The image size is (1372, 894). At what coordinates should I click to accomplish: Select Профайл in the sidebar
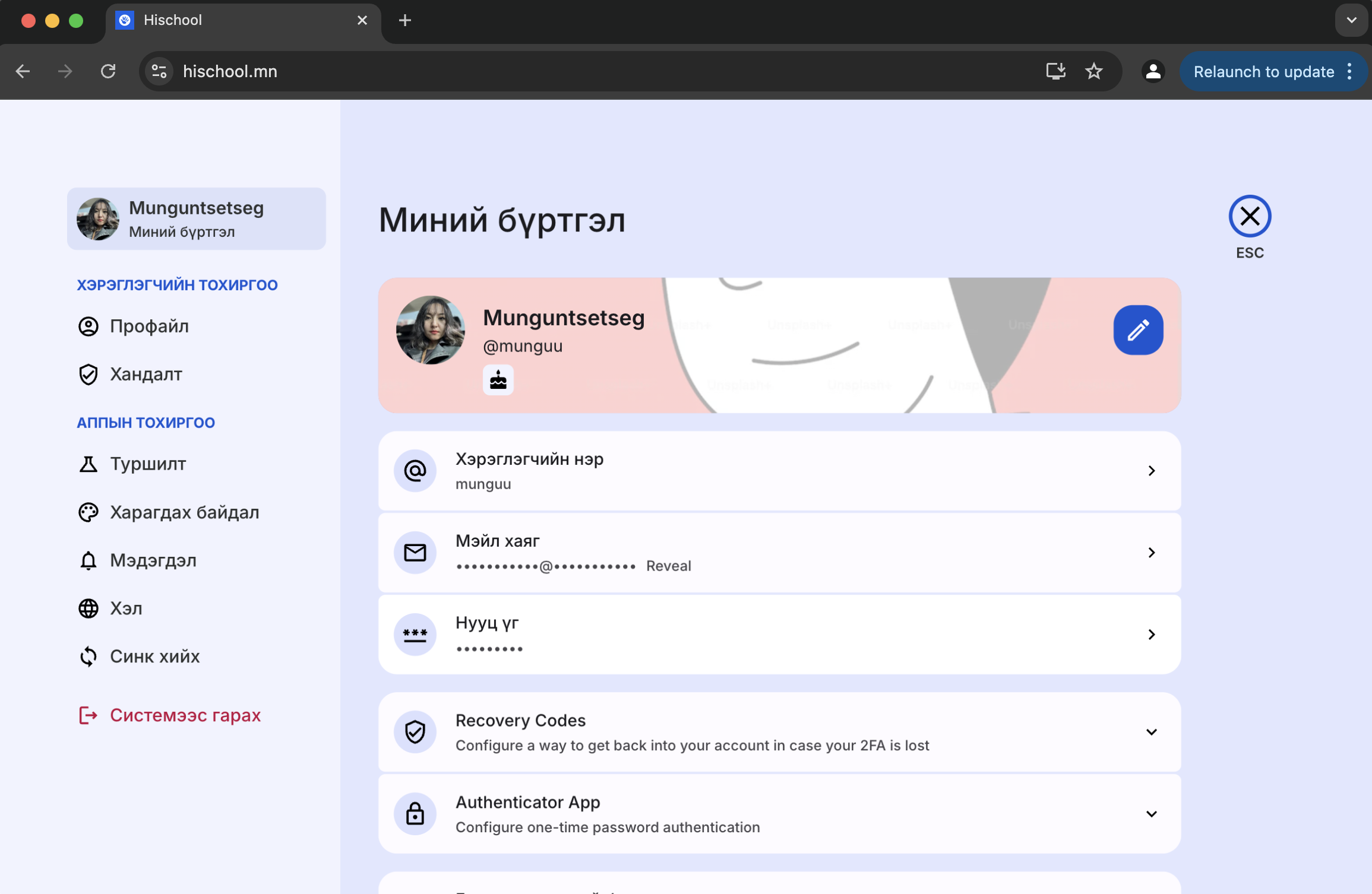(x=149, y=326)
